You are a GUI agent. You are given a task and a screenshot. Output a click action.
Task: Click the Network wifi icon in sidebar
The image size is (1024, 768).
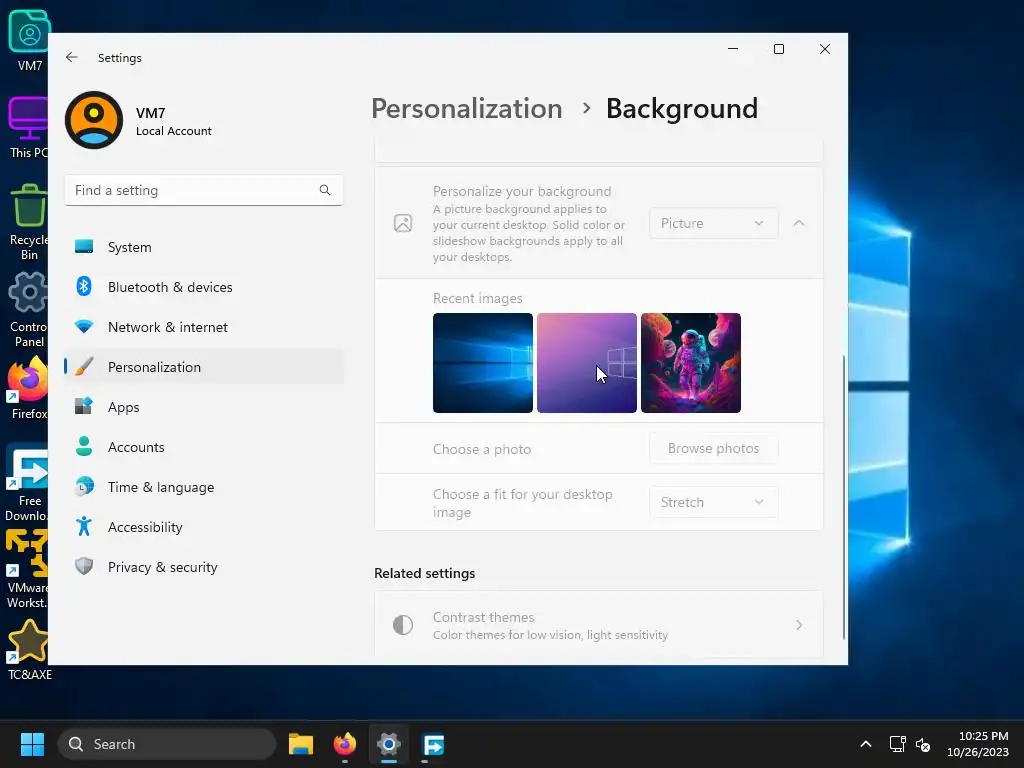coord(84,326)
